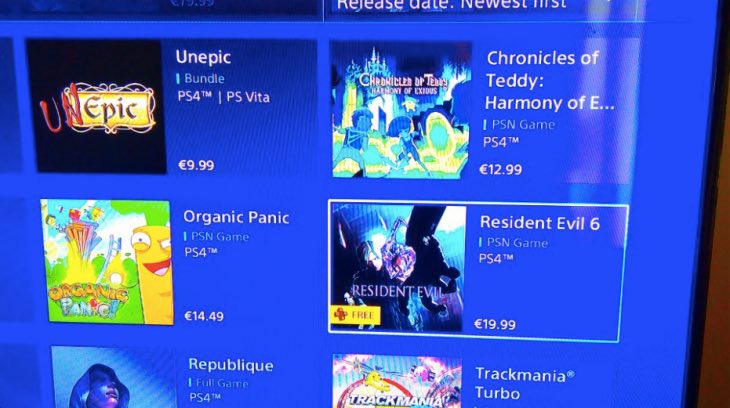
Task: Click the €12.99 price on Chronicles of Teddy
Action: pos(500,170)
